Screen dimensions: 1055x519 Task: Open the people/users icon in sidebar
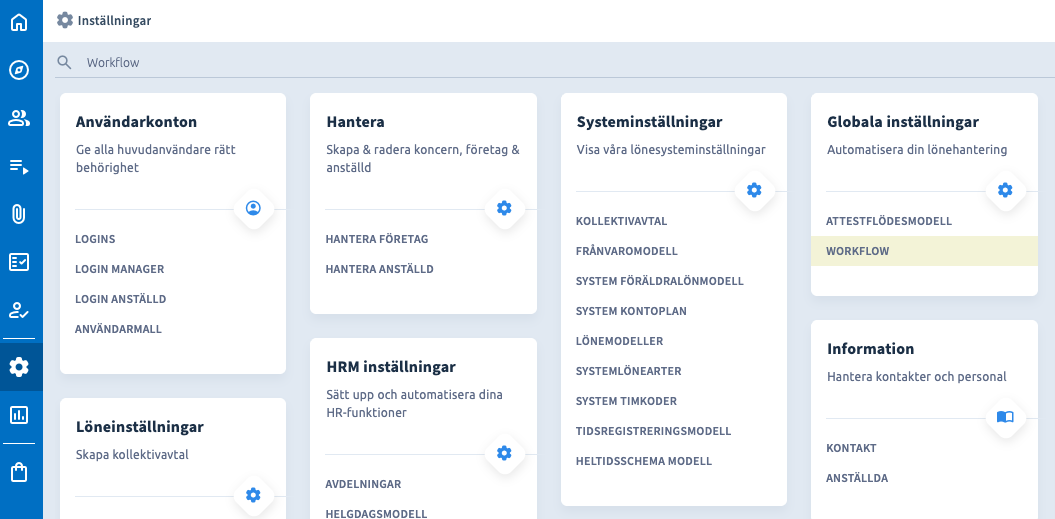click(x=19, y=118)
